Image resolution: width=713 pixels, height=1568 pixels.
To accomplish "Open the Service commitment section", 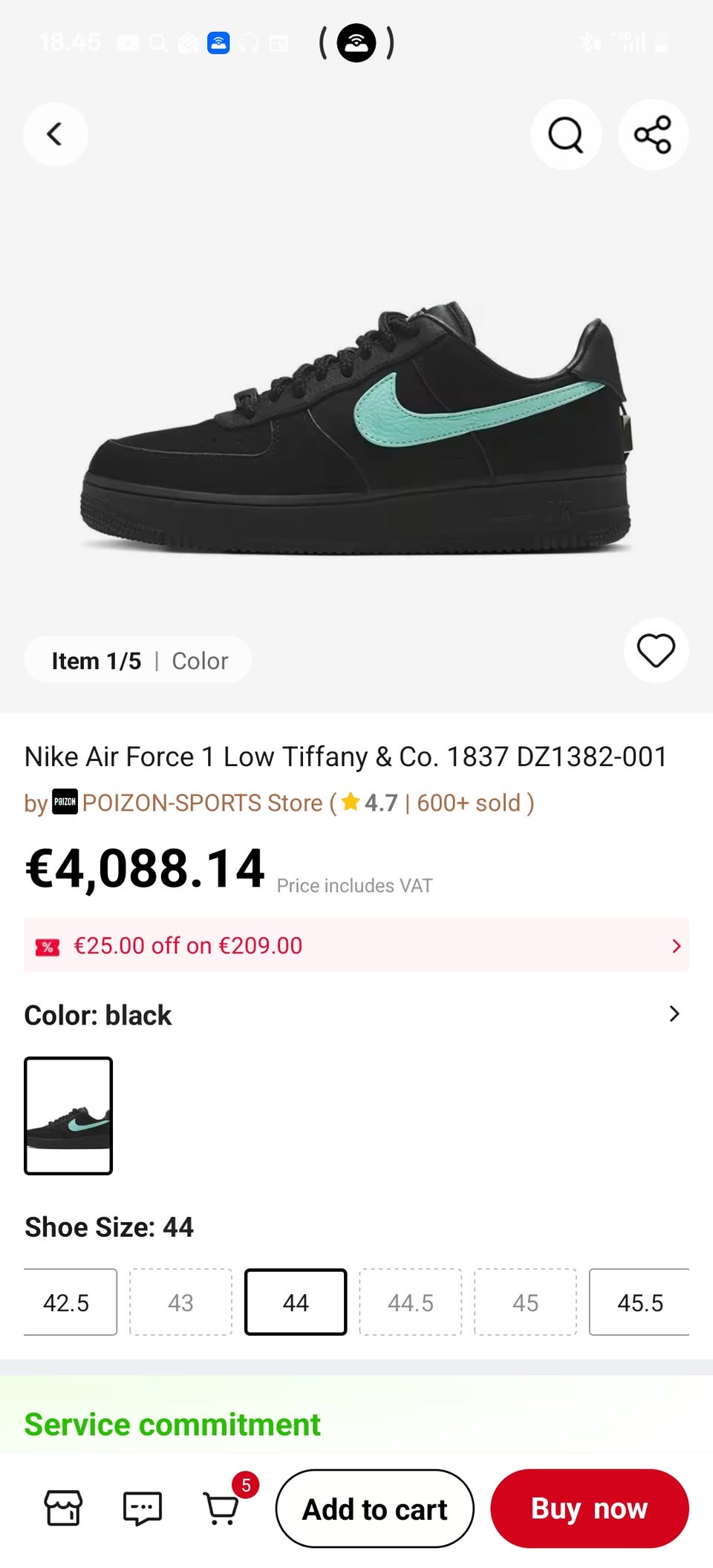I will (172, 1424).
